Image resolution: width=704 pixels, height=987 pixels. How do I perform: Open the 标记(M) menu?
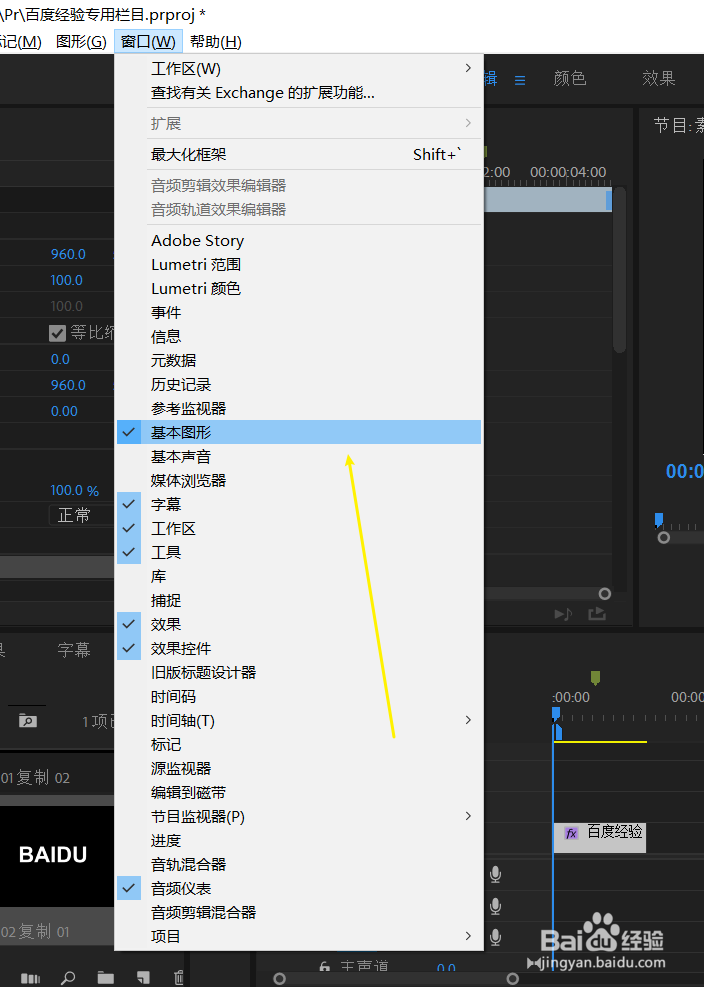pyautogui.click(x=20, y=42)
